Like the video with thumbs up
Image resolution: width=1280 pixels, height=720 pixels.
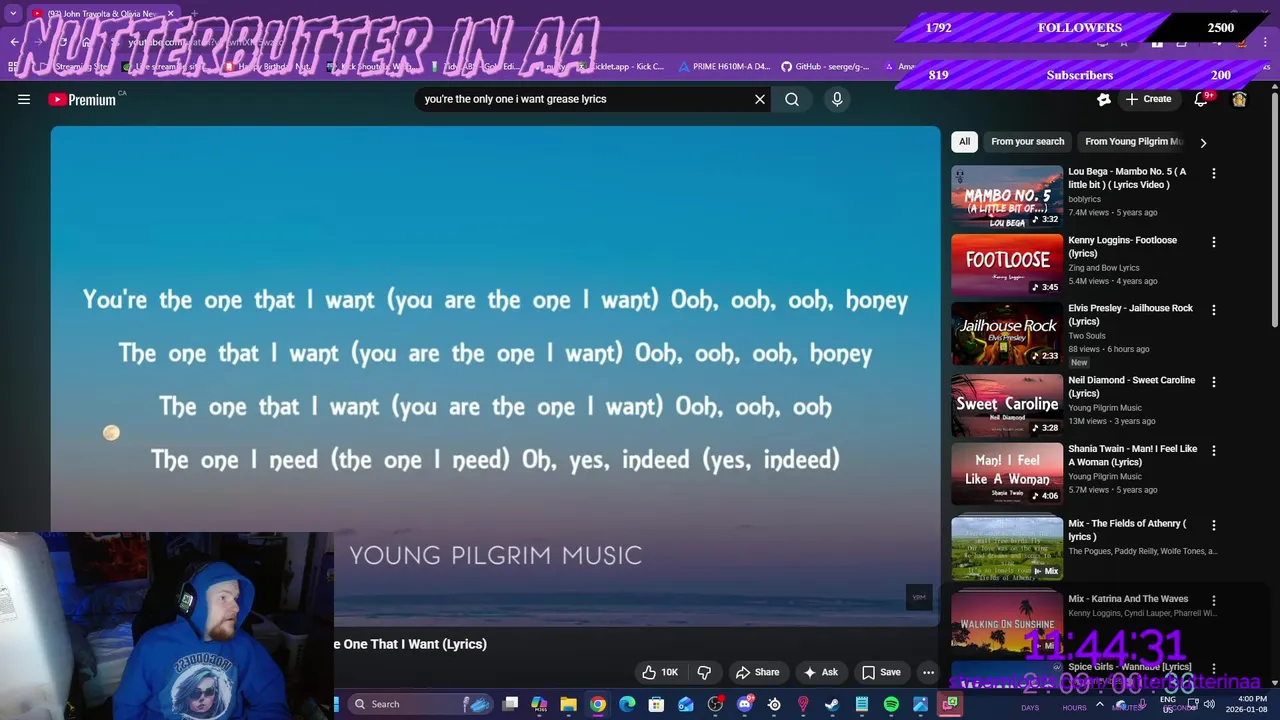click(x=660, y=672)
